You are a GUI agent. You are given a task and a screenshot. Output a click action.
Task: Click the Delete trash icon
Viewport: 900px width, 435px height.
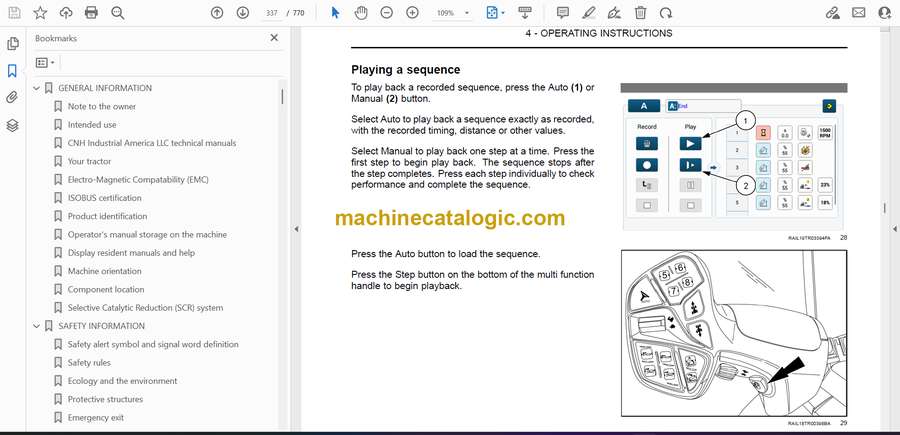point(640,13)
